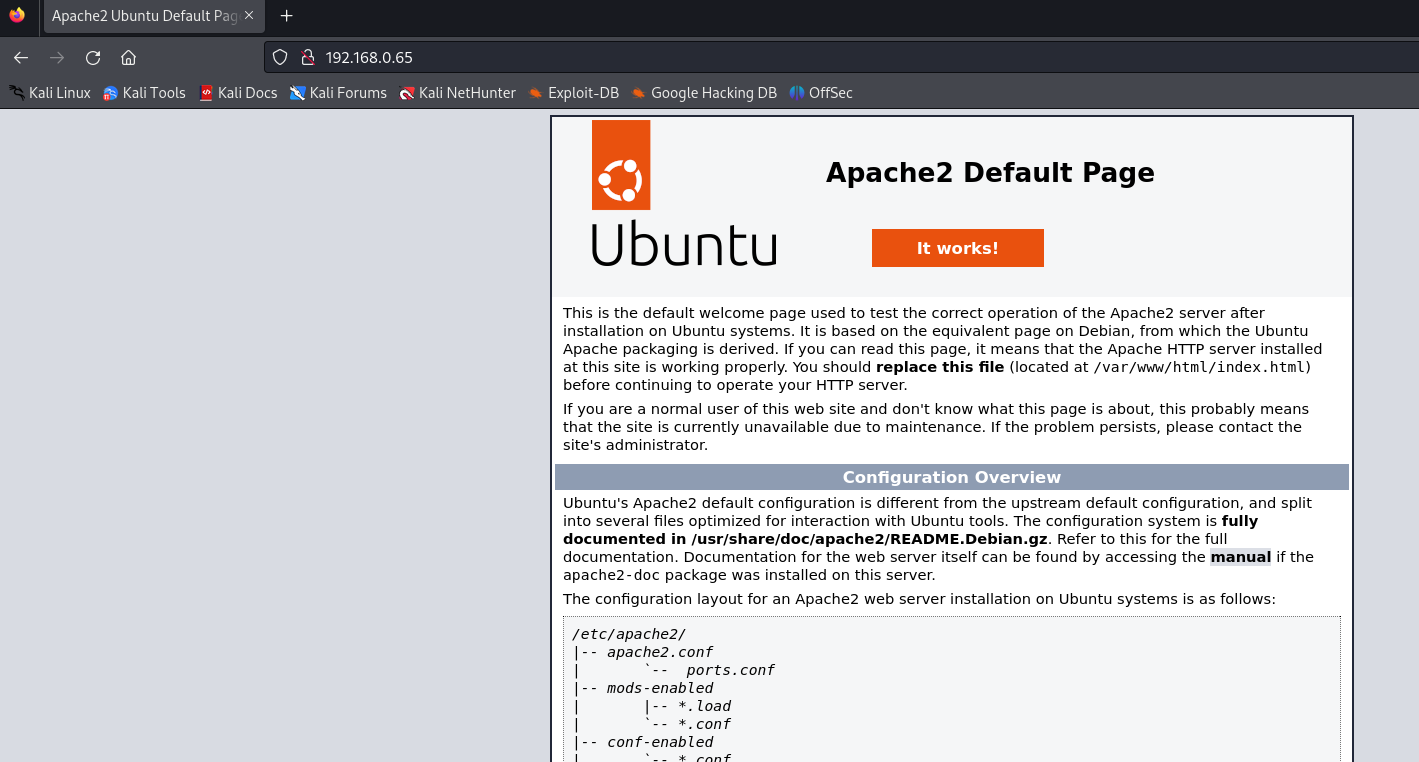
Task: Click the orange It works! banner
Action: coord(958,248)
